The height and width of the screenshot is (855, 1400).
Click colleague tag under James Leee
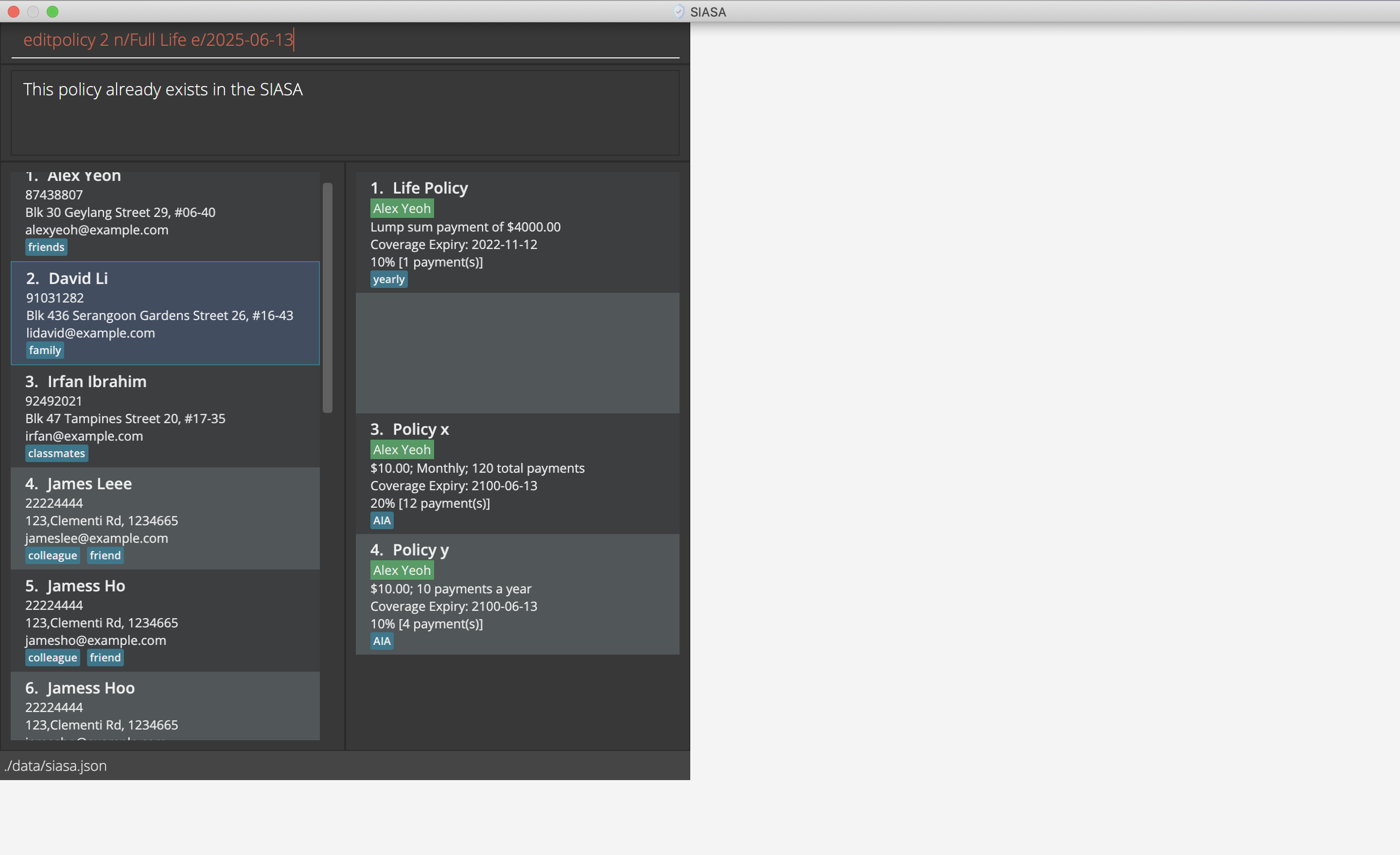pyautogui.click(x=52, y=555)
